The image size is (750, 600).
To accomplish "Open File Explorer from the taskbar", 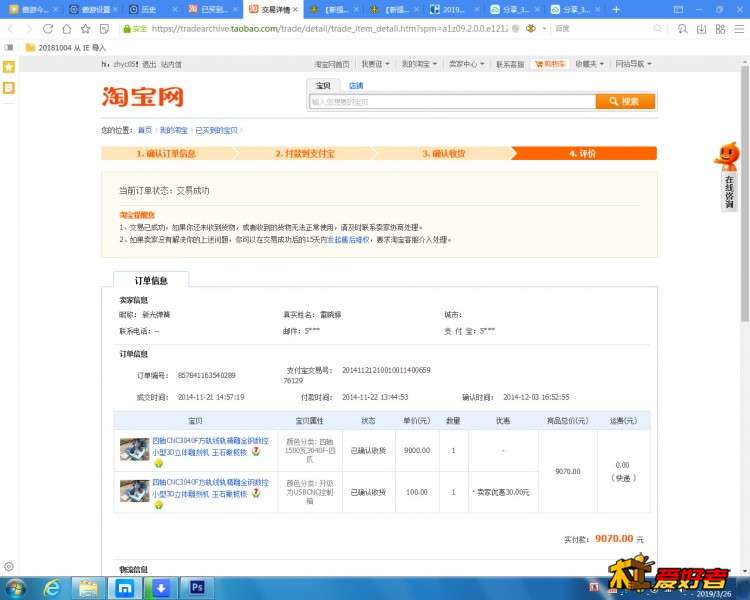I will pyautogui.click(x=88, y=588).
